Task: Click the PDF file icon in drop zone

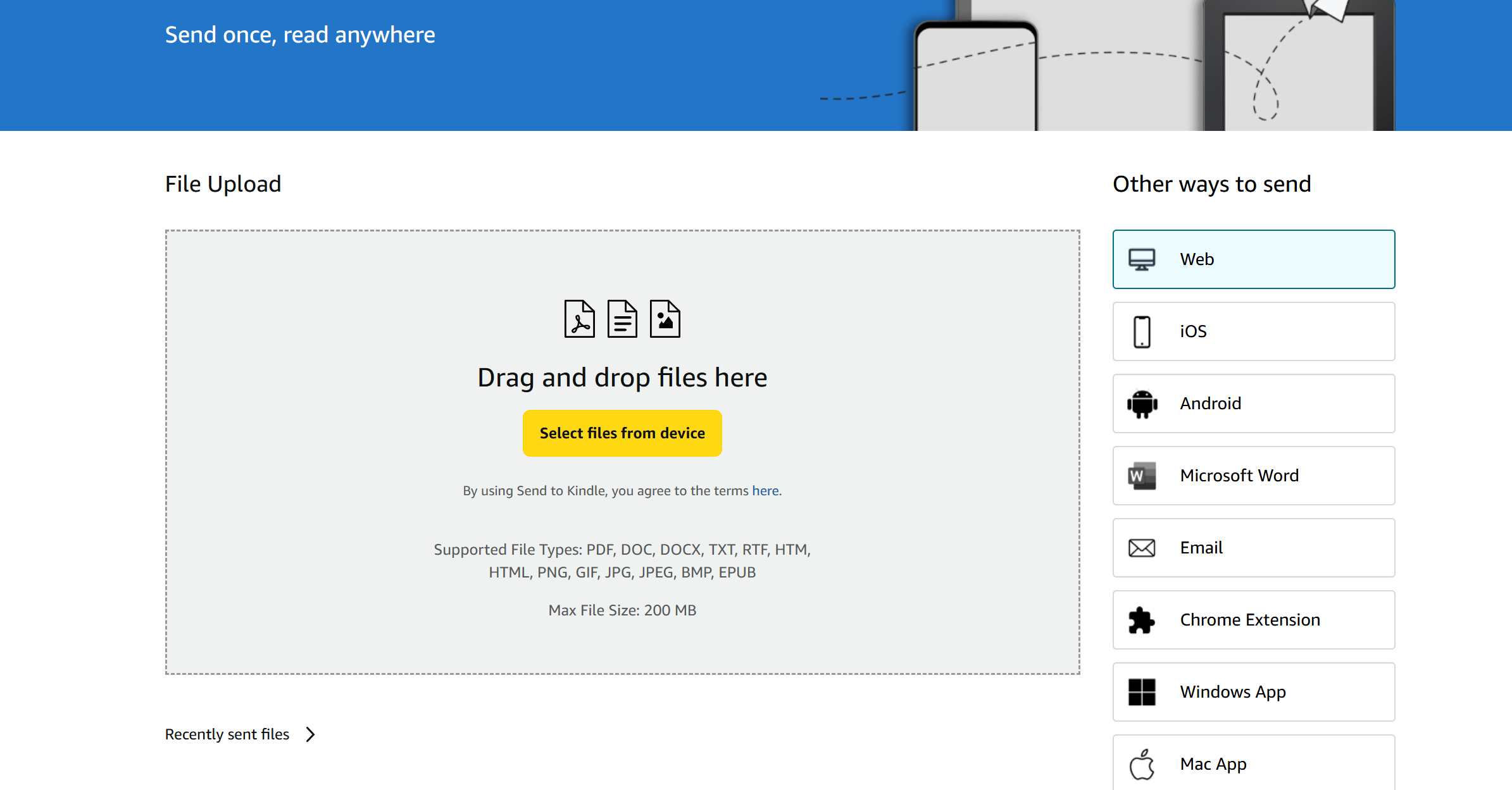Action: pos(580,319)
